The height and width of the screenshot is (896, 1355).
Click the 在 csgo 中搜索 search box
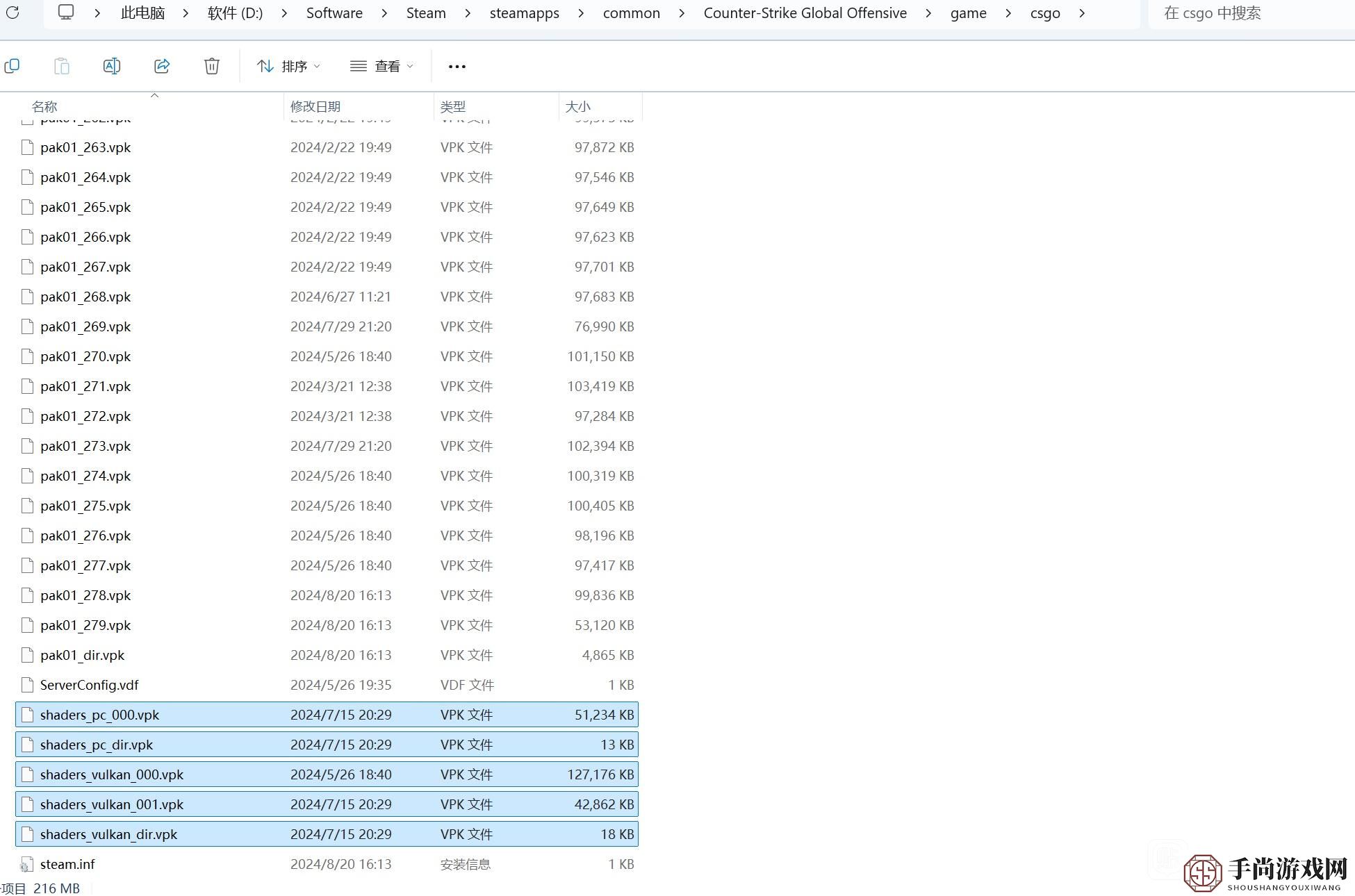pos(1251,13)
